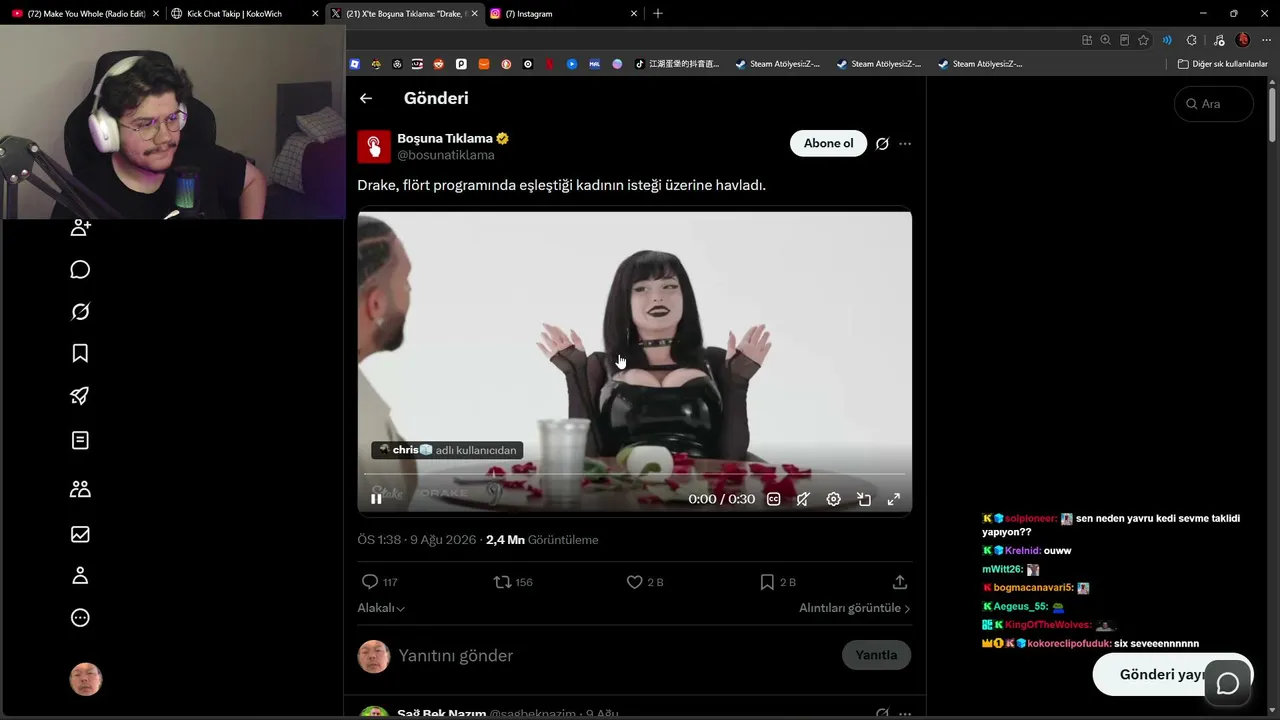
Task: Open the TikTok bookmark with Chinese title
Action: 678,64
